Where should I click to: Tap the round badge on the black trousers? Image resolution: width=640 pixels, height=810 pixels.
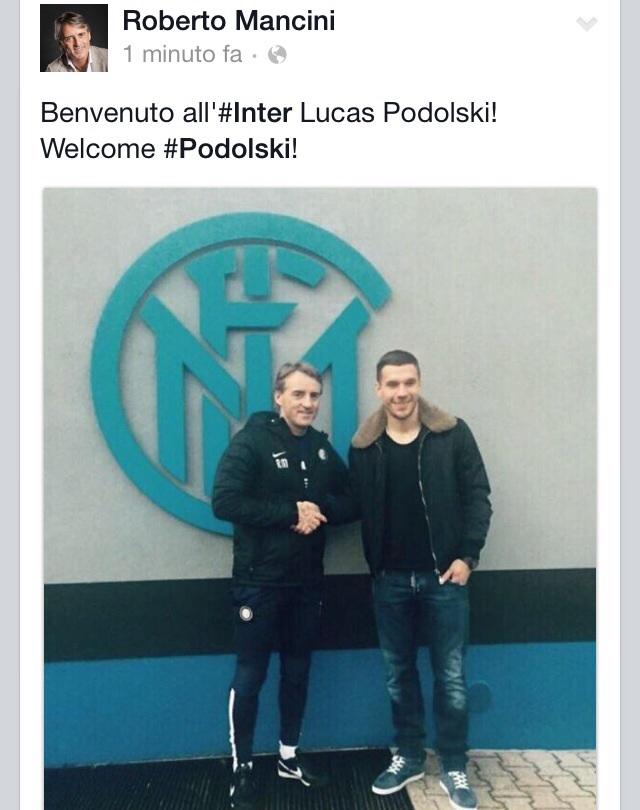tap(246, 613)
